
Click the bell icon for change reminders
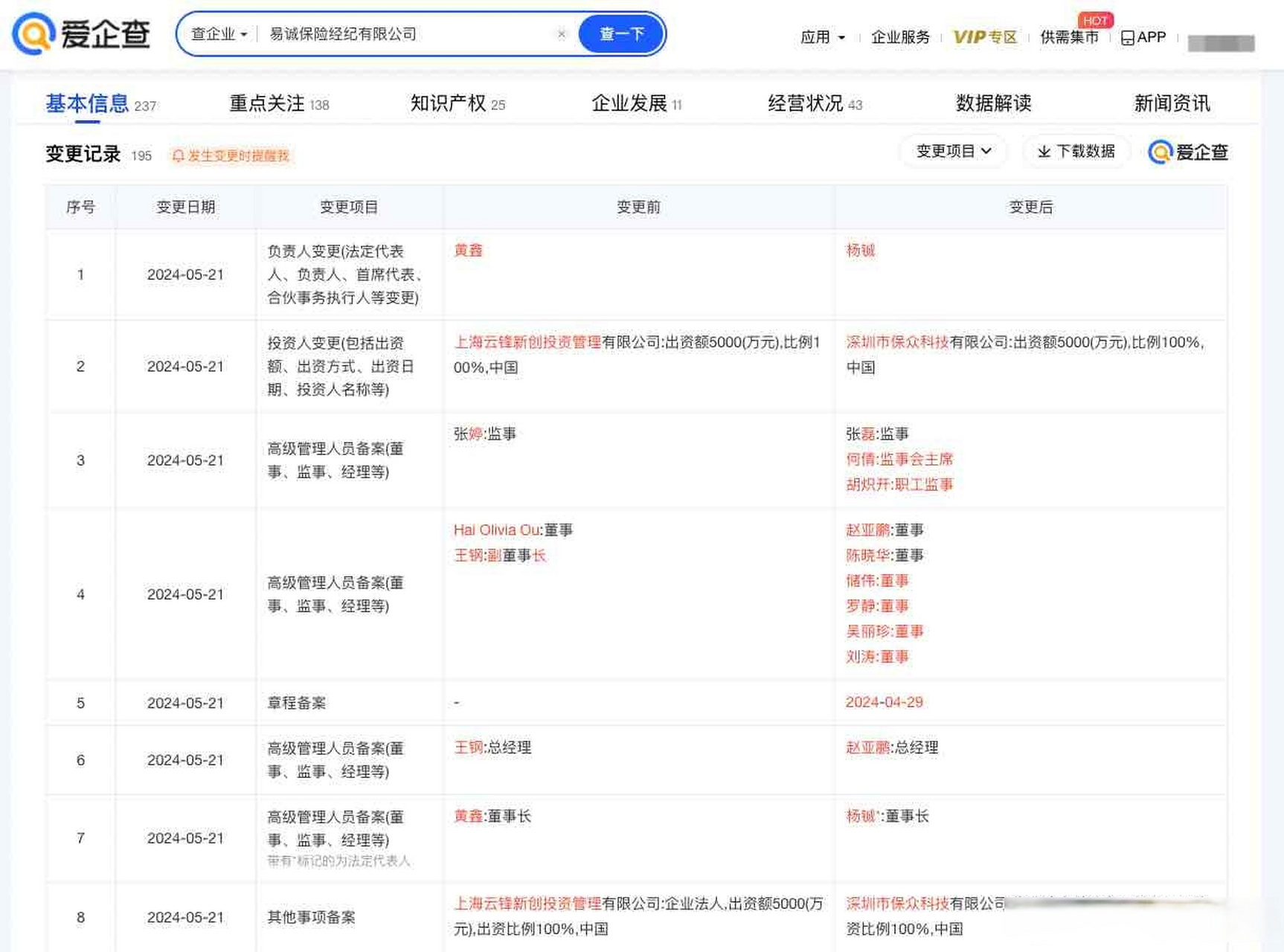click(x=178, y=155)
